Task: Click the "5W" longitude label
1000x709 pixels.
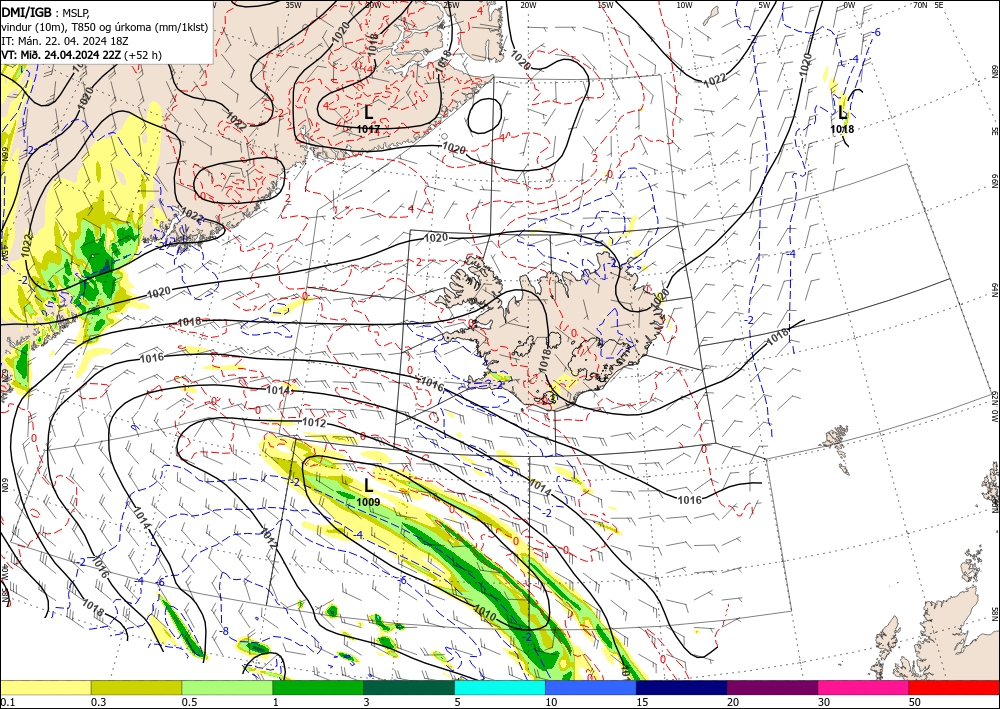Action: [x=764, y=5]
